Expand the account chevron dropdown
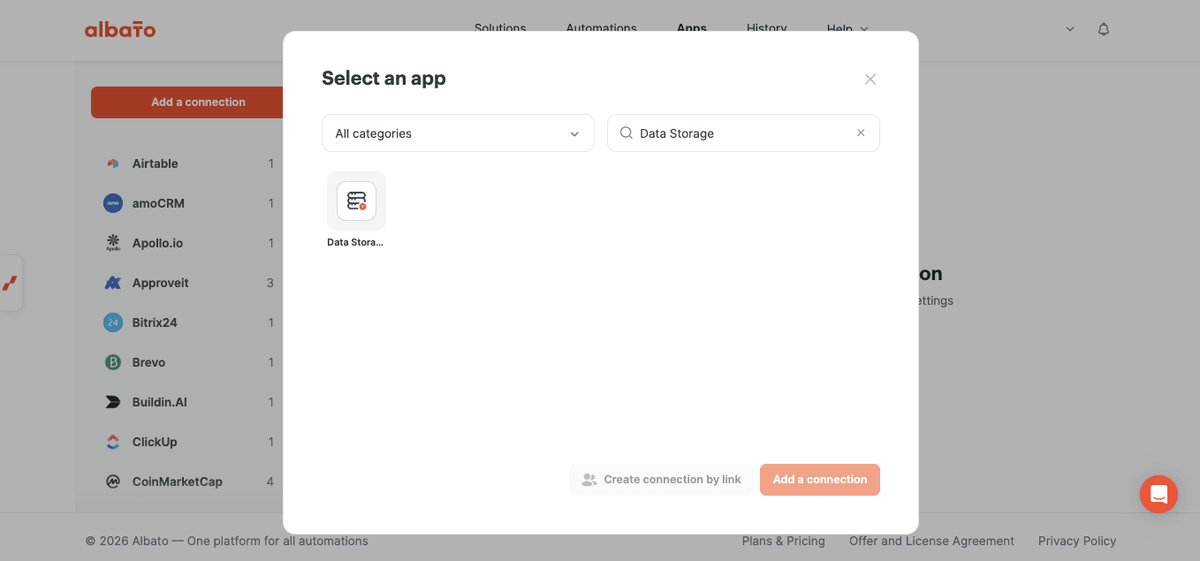Screen dimensions: 1200x561 1070,29
